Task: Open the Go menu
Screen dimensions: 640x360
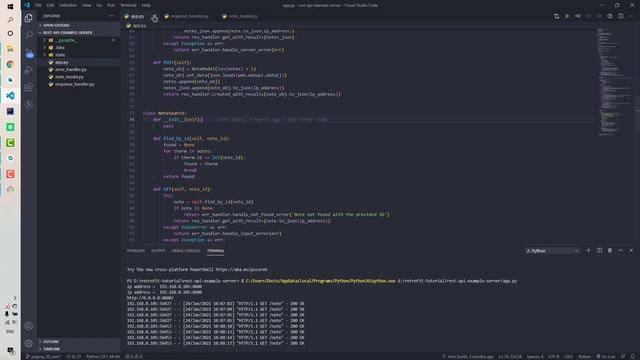Action: point(99,5)
